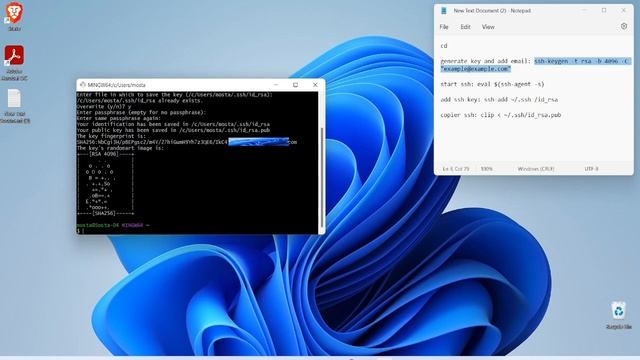Select the text document file on desktop
Screen dimensions: 640x360
coord(14,105)
